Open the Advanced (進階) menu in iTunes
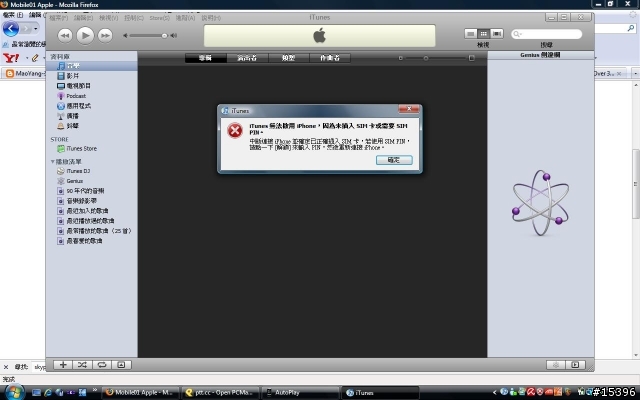This screenshot has height=400, width=640. pos(185,18)
